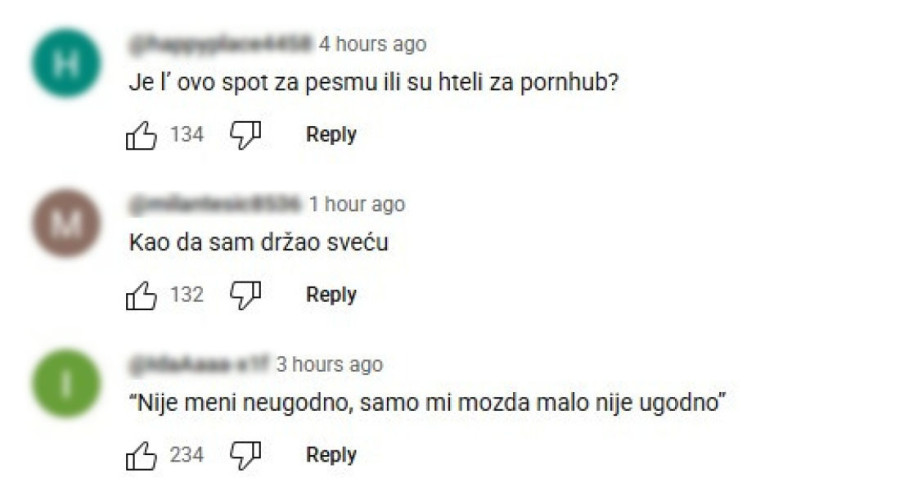Open the "1 hour ago" timestamp link
The width and height of the screenshot is (900, 496).
click(x=357, y=204)
